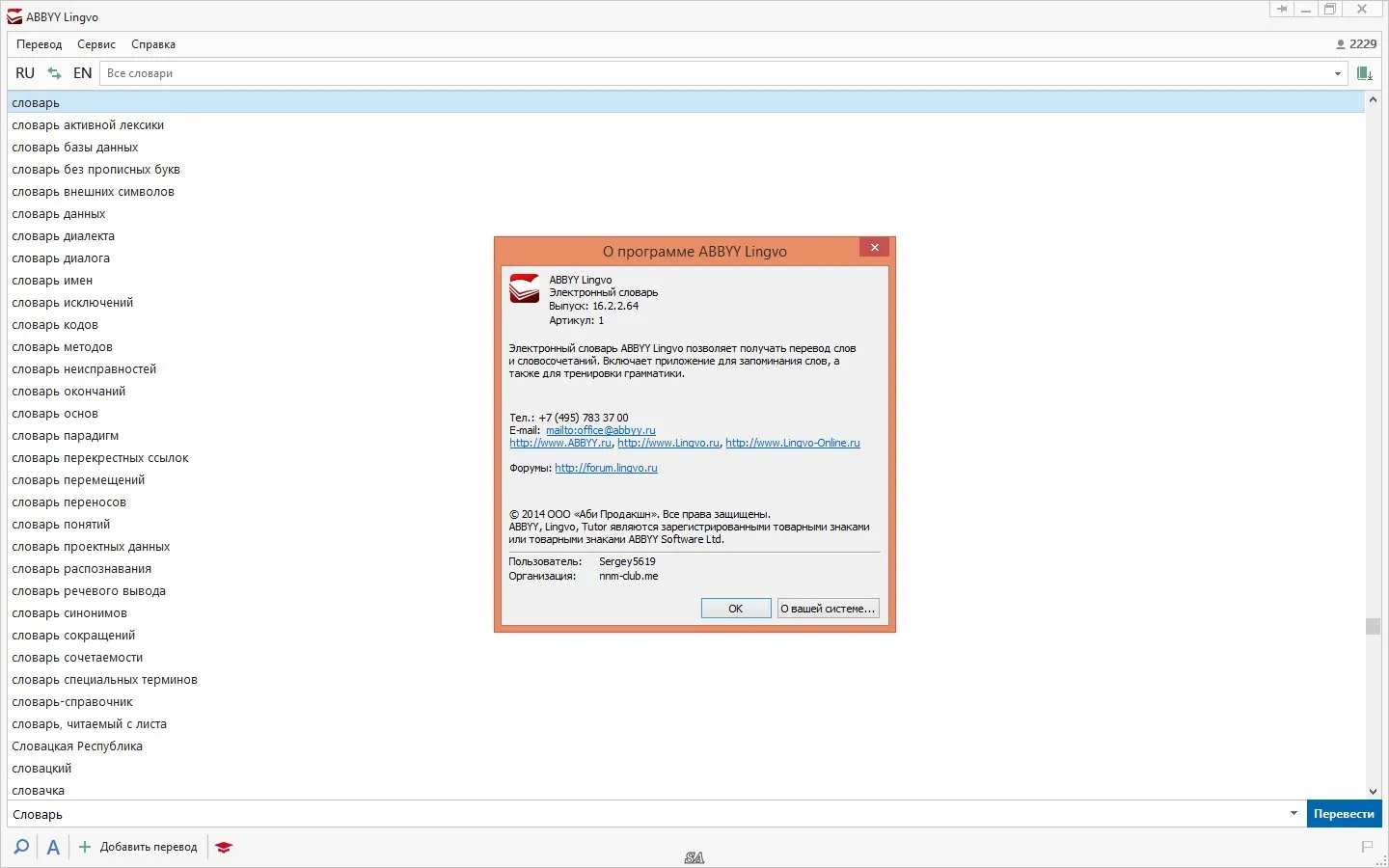Pick 'словарь исключений' from the list
The image size is (1389, 868).
pyautogui.click(x=72, y=302)
